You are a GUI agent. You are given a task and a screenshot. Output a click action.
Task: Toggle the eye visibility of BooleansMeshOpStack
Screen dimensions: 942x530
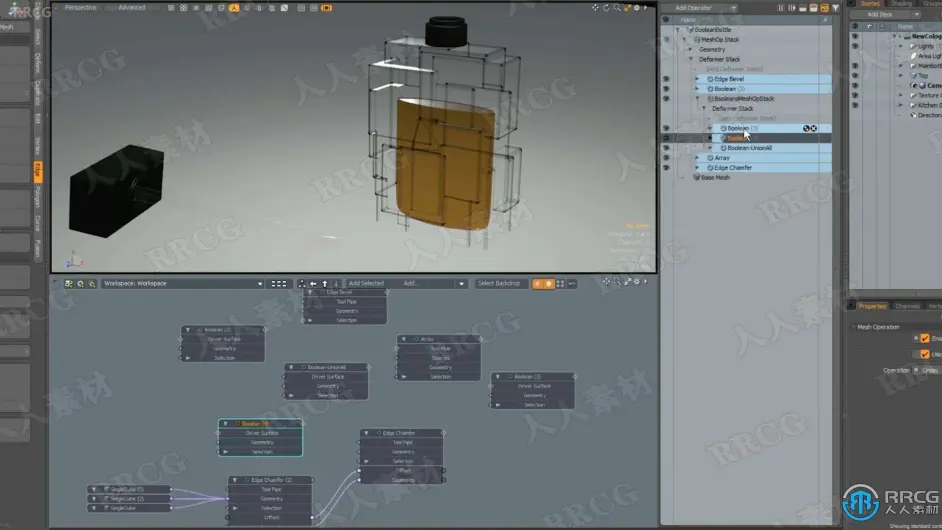coord(666,99)
